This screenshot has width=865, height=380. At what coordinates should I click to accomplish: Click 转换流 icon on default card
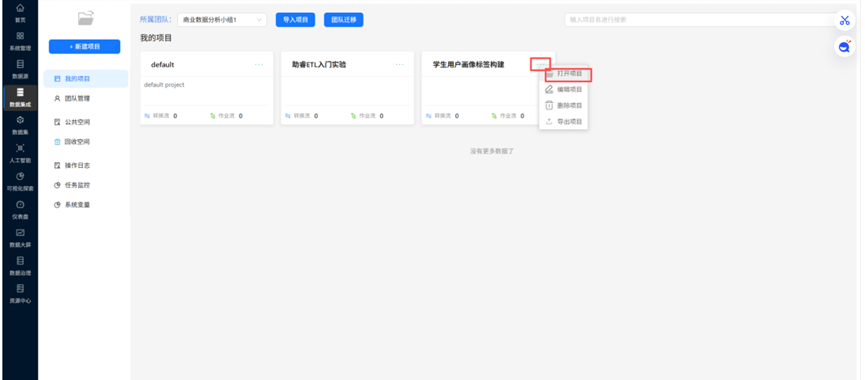pyautogui.click(x=147, y=116)
